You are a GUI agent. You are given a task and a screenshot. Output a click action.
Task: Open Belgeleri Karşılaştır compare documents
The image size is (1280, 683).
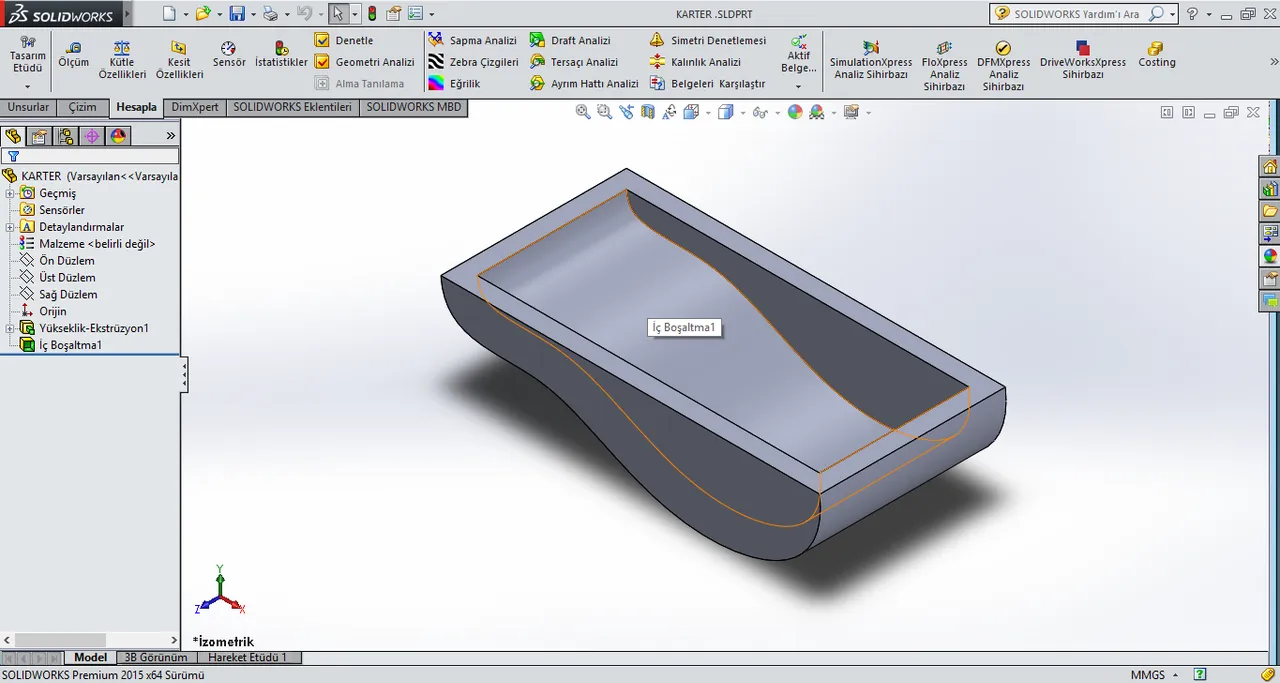[707, 84]
